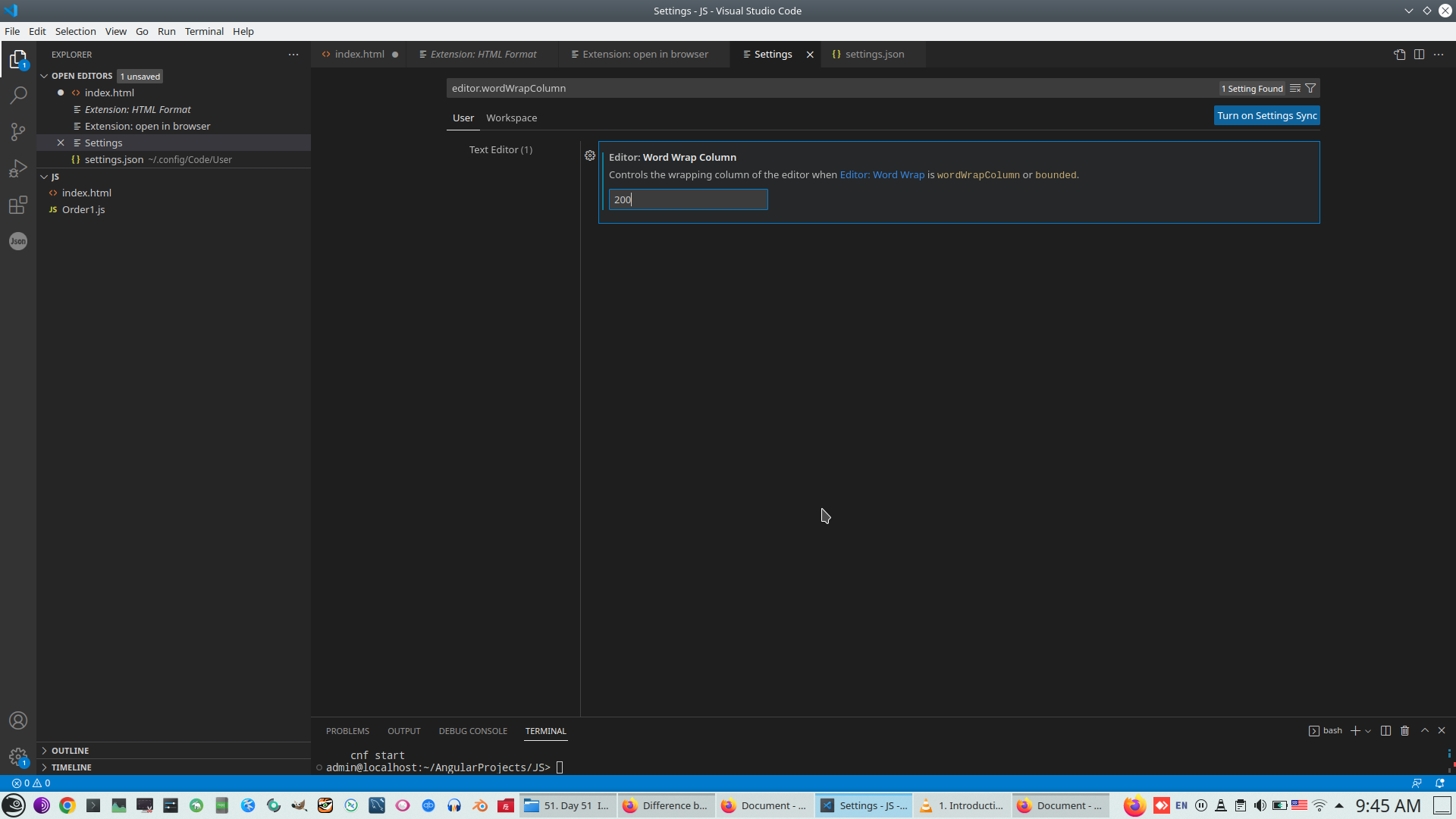Open the Search view in activity bar

coord(18,96)
